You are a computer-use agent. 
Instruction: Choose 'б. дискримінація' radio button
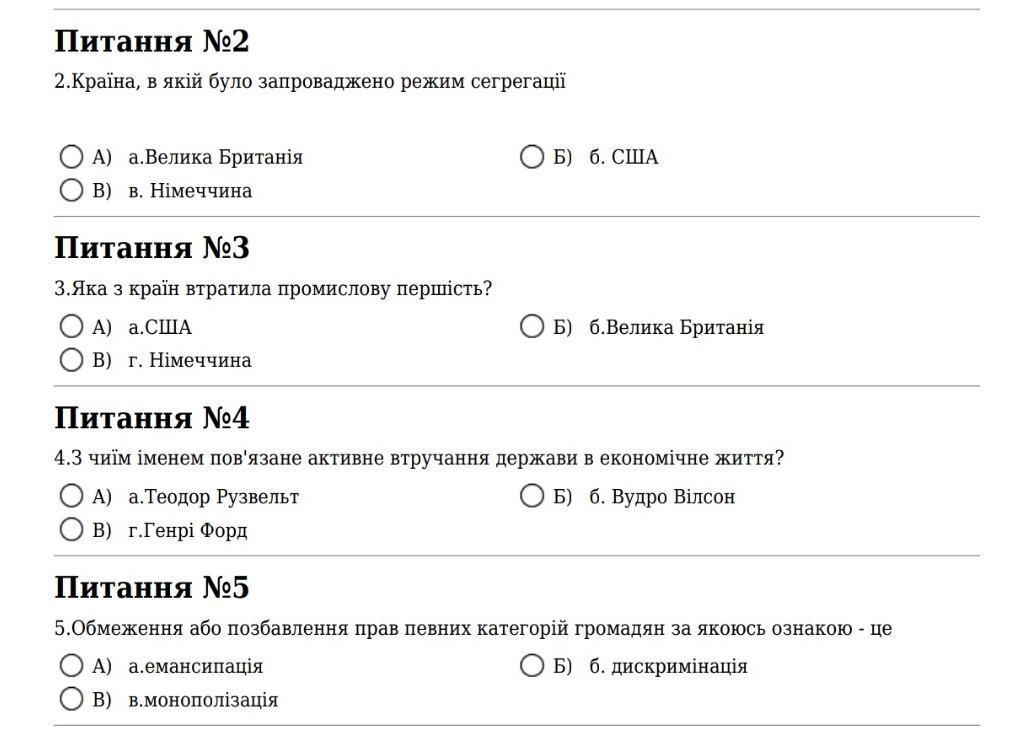pos(532,666)
